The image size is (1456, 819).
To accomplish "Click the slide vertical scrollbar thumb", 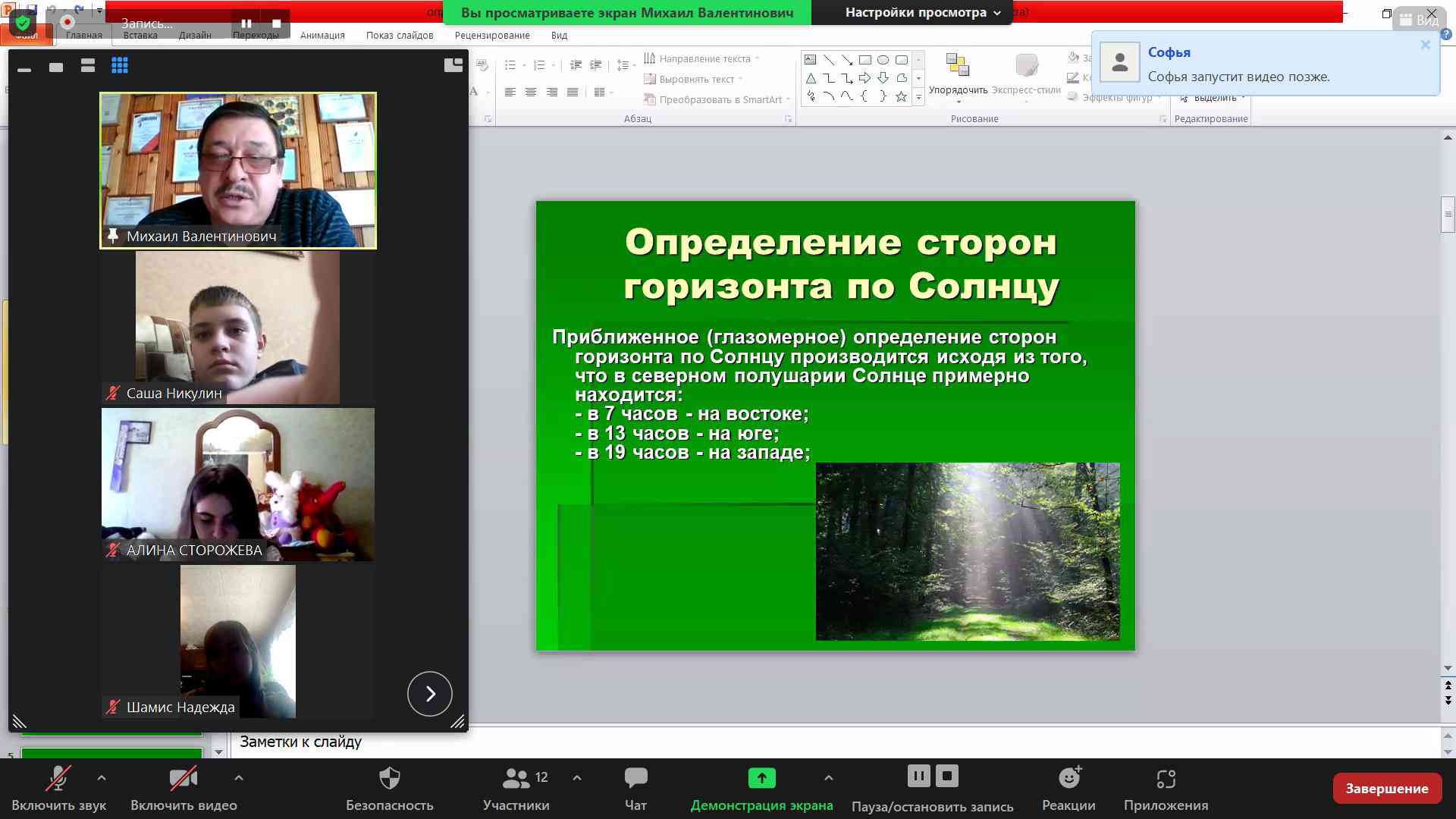I will [x=1448, y=215].
